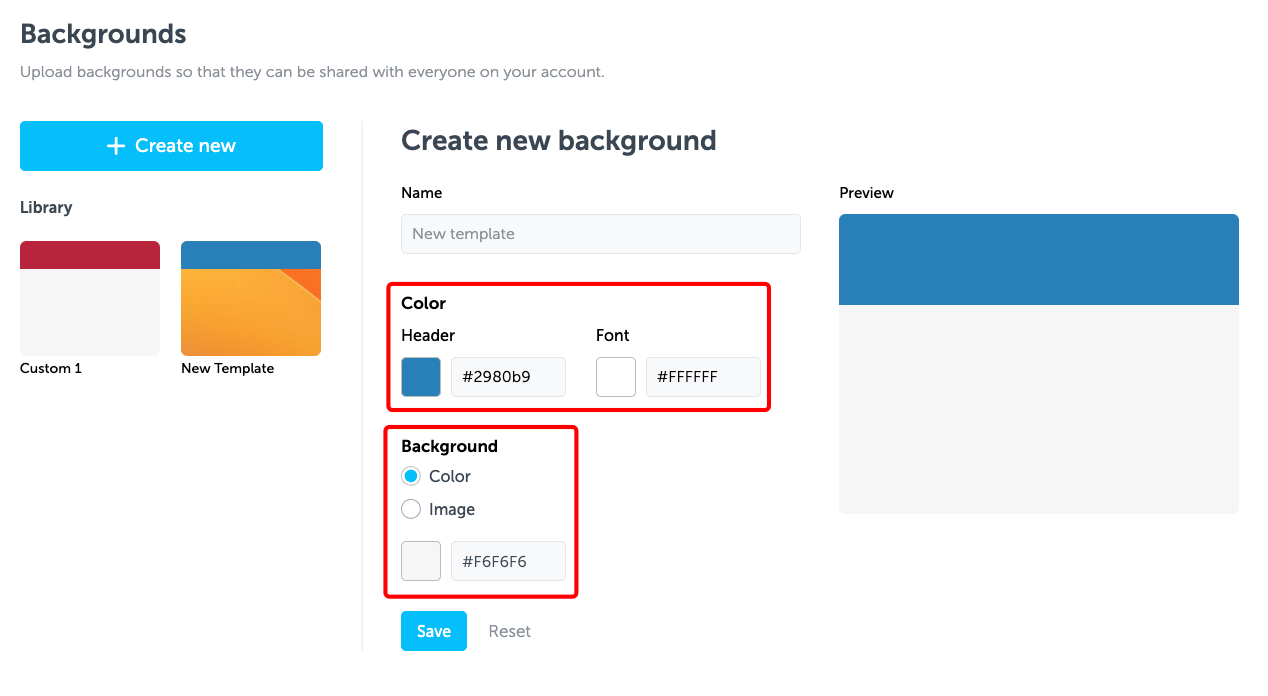The width and height of the screenshot is (1268, 696).
Task: Click the Backgrounds page heading
Action: tap(103, 34)
